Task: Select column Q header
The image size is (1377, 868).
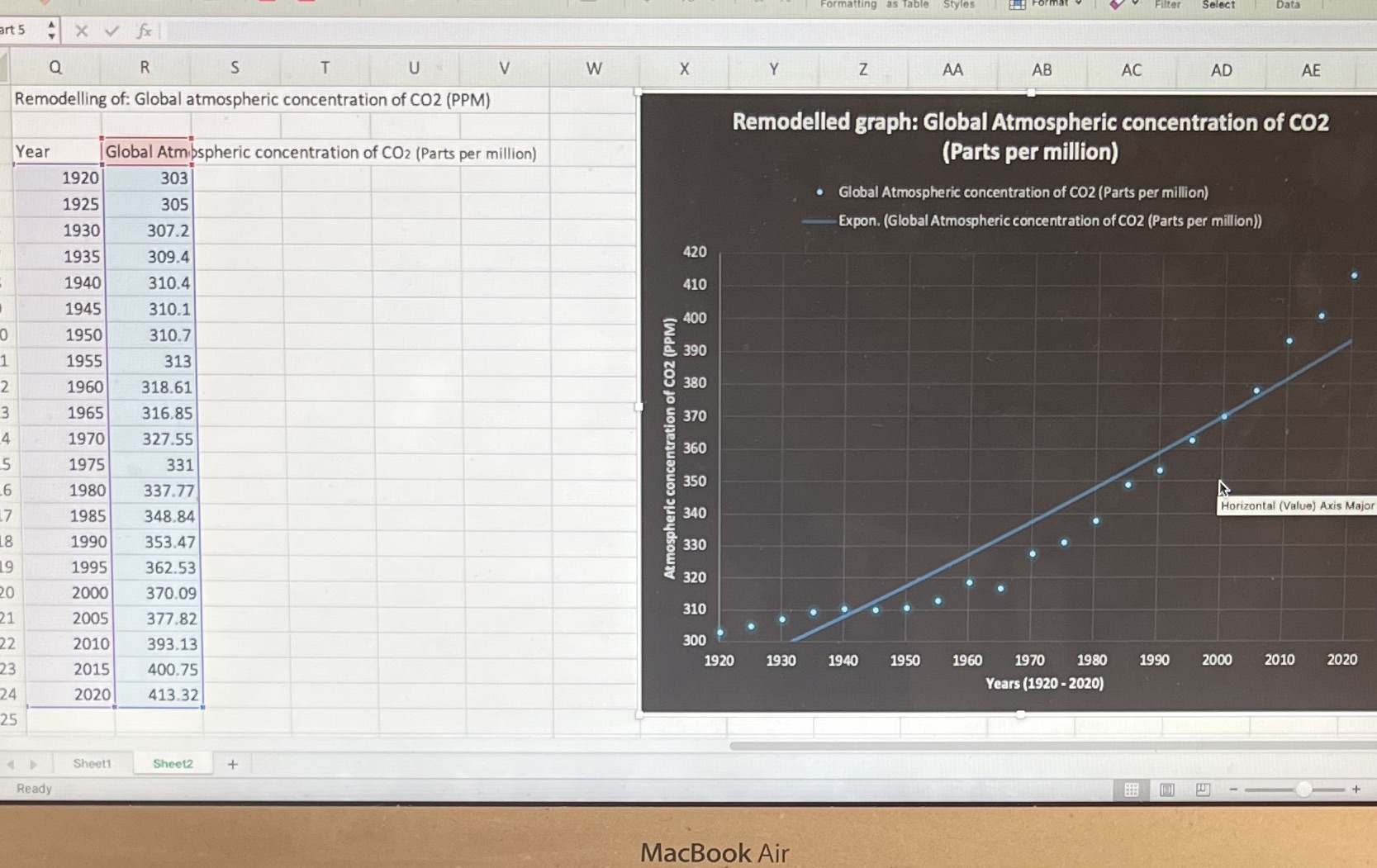Action: pos(55,67)
